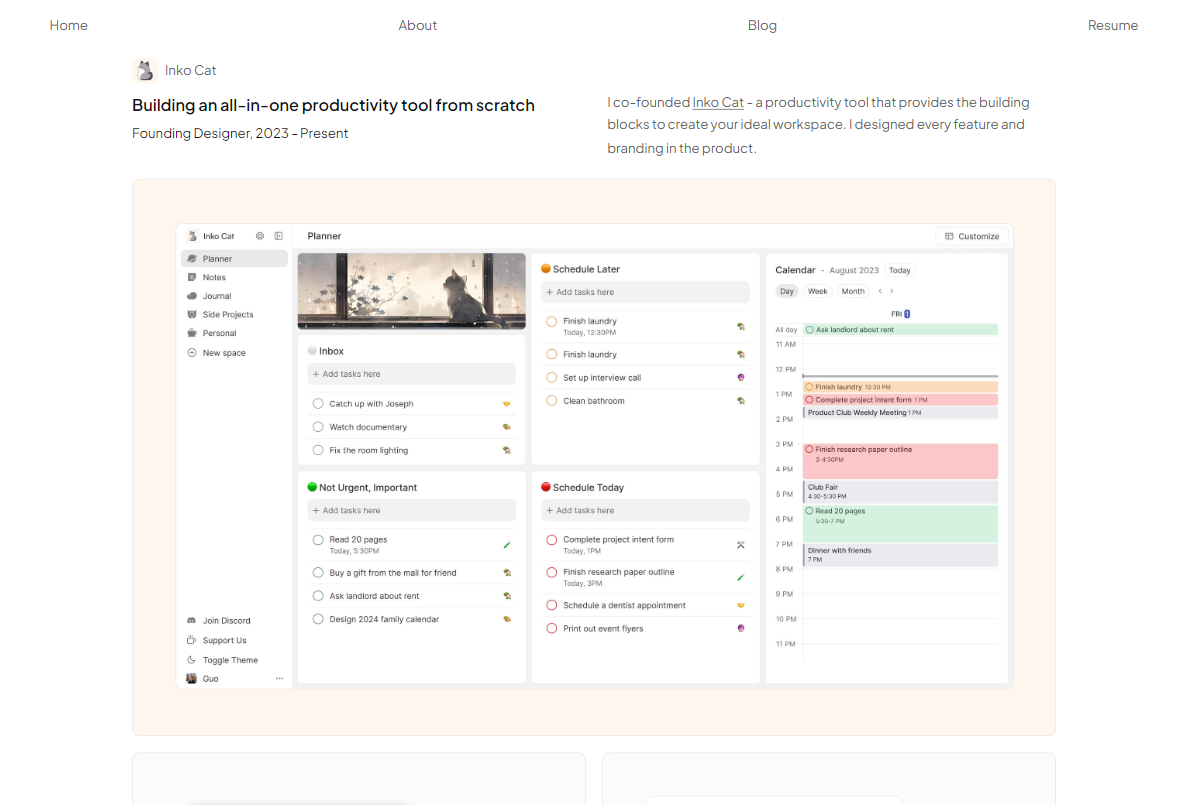Toggle Theme using the moon icon
Screen dimensions: 1188x805
point(192,660)
